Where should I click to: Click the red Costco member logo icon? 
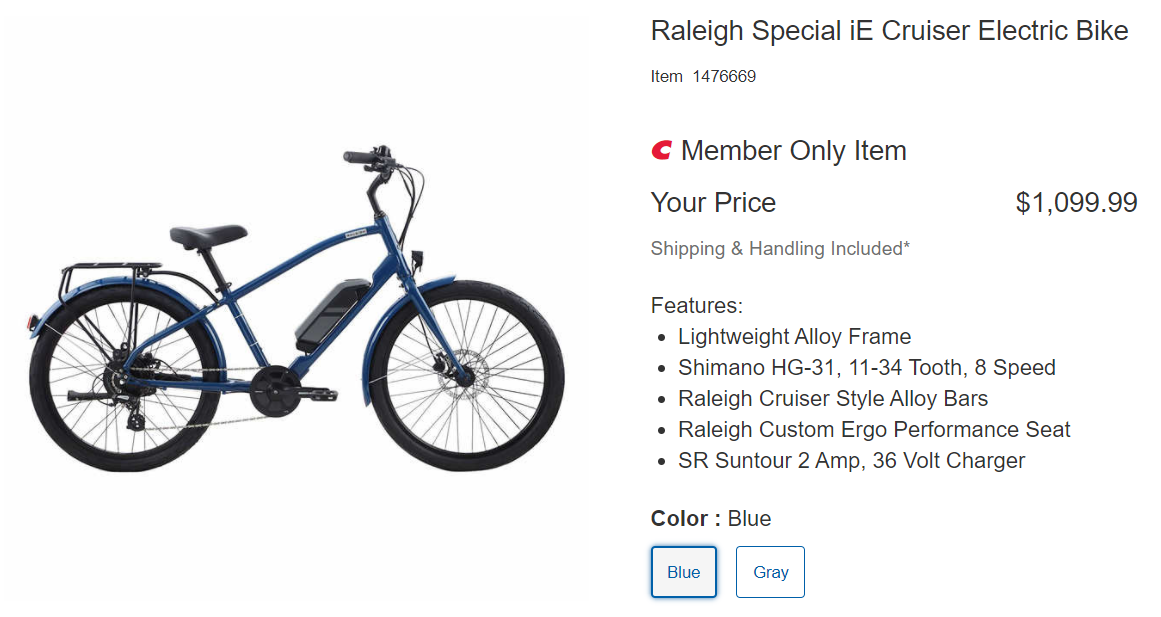coord(662,151)
